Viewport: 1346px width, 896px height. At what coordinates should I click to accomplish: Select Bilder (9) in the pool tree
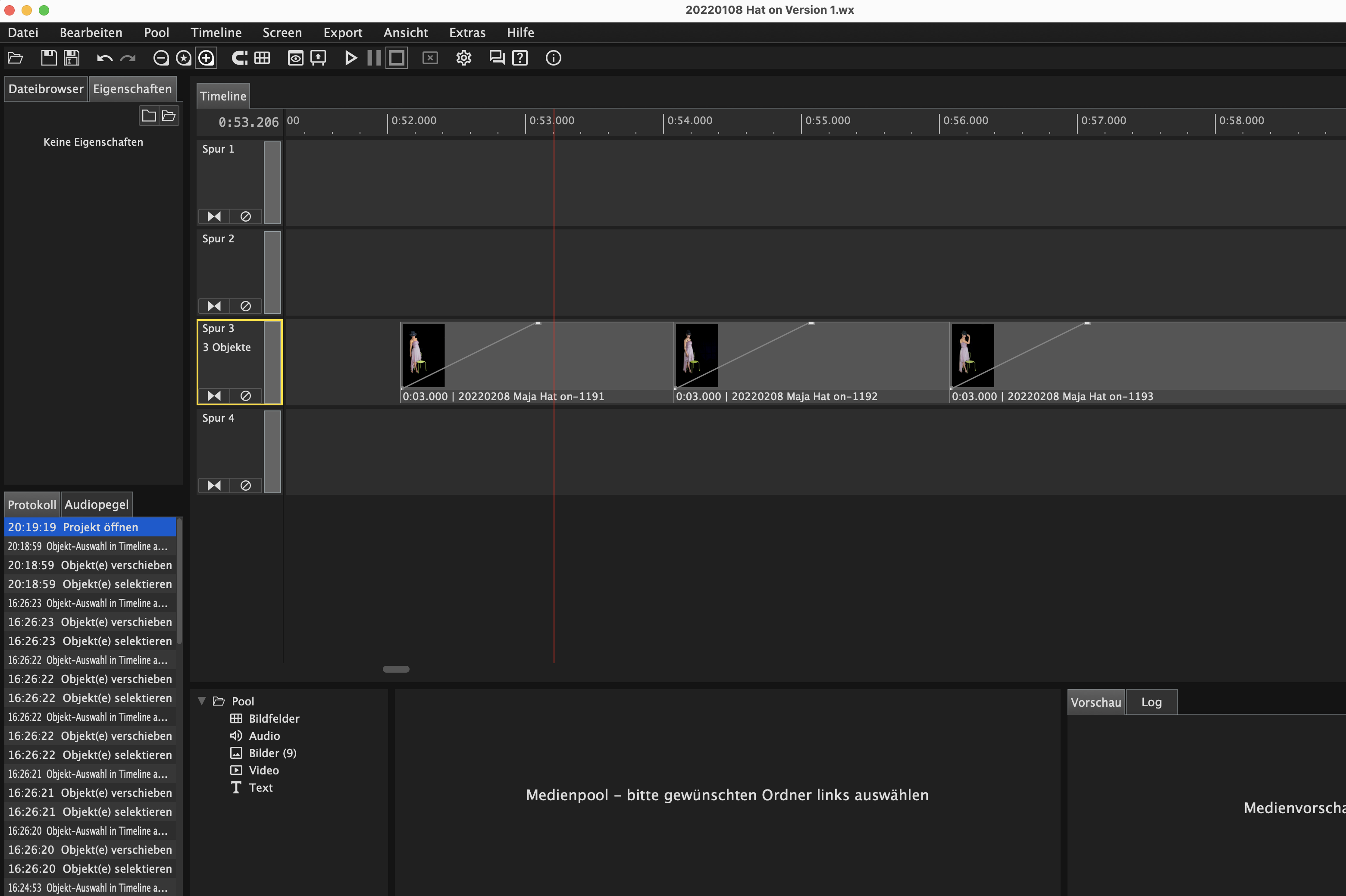pyautogui.click(x=272, y=753)
